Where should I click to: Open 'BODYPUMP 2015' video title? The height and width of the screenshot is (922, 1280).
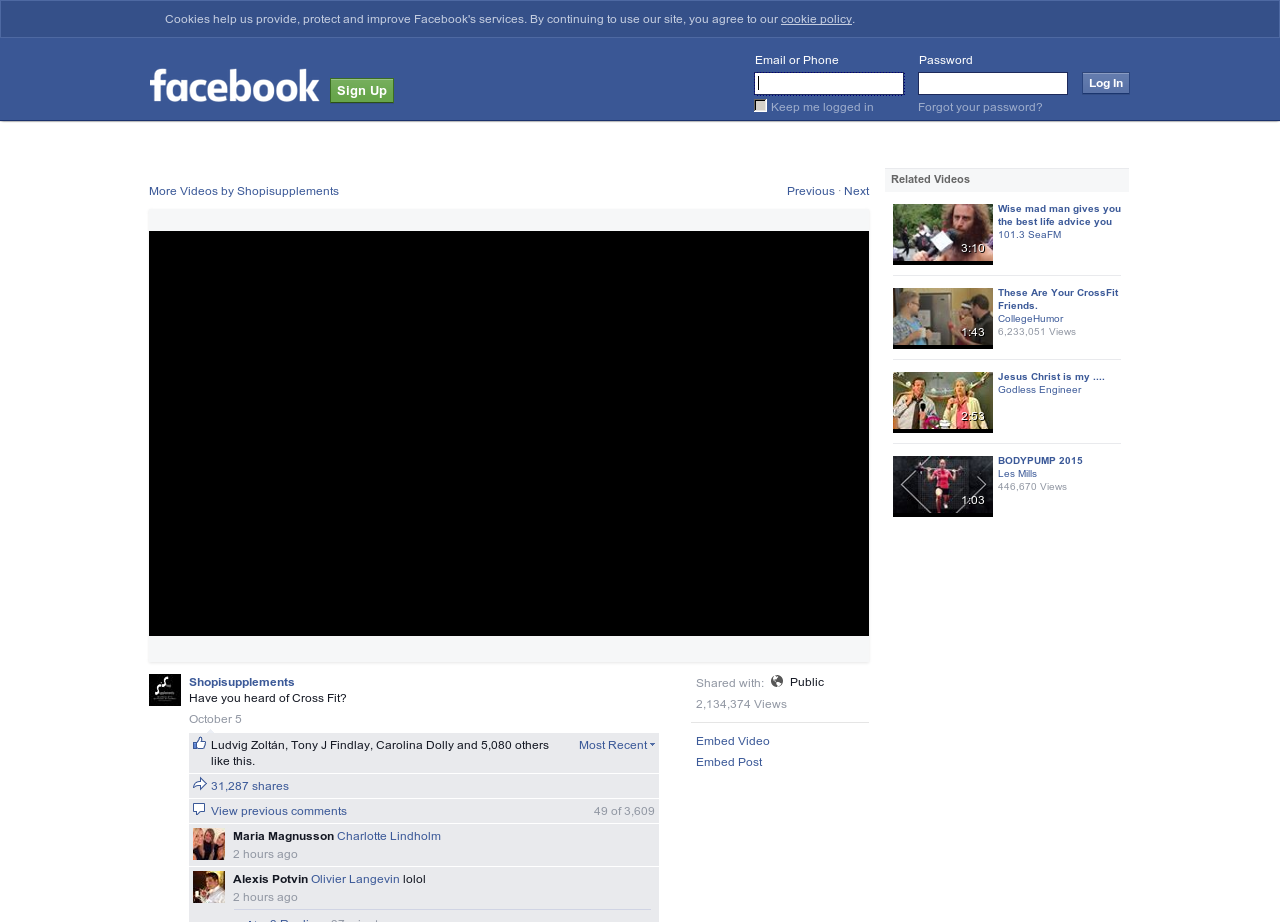tap(1040, 461)
